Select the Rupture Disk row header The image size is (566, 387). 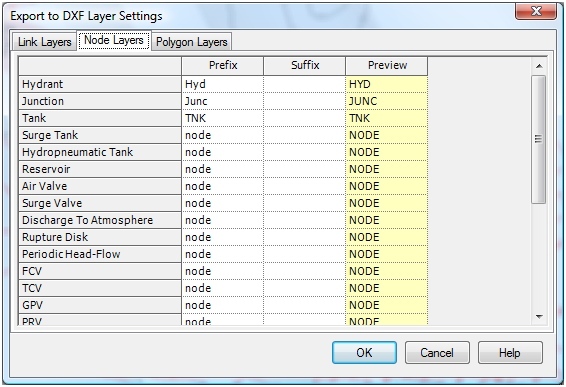(x=100, y=237)
